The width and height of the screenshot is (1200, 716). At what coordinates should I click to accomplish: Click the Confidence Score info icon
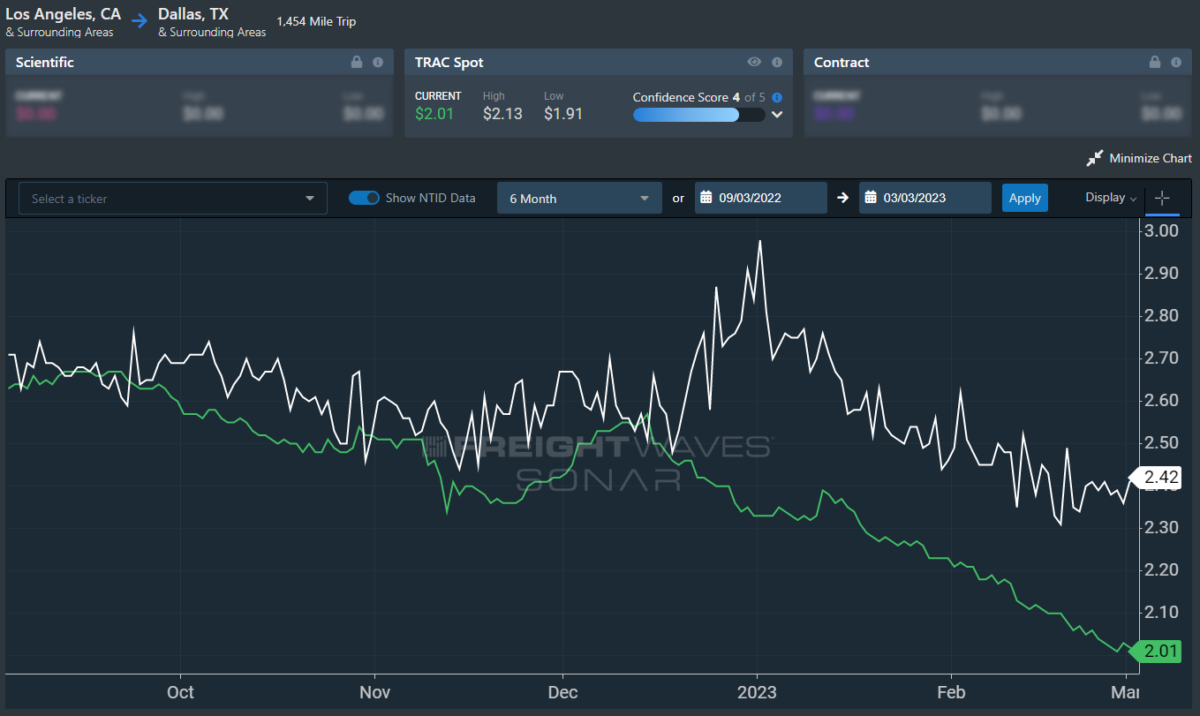tap(777, 98)
